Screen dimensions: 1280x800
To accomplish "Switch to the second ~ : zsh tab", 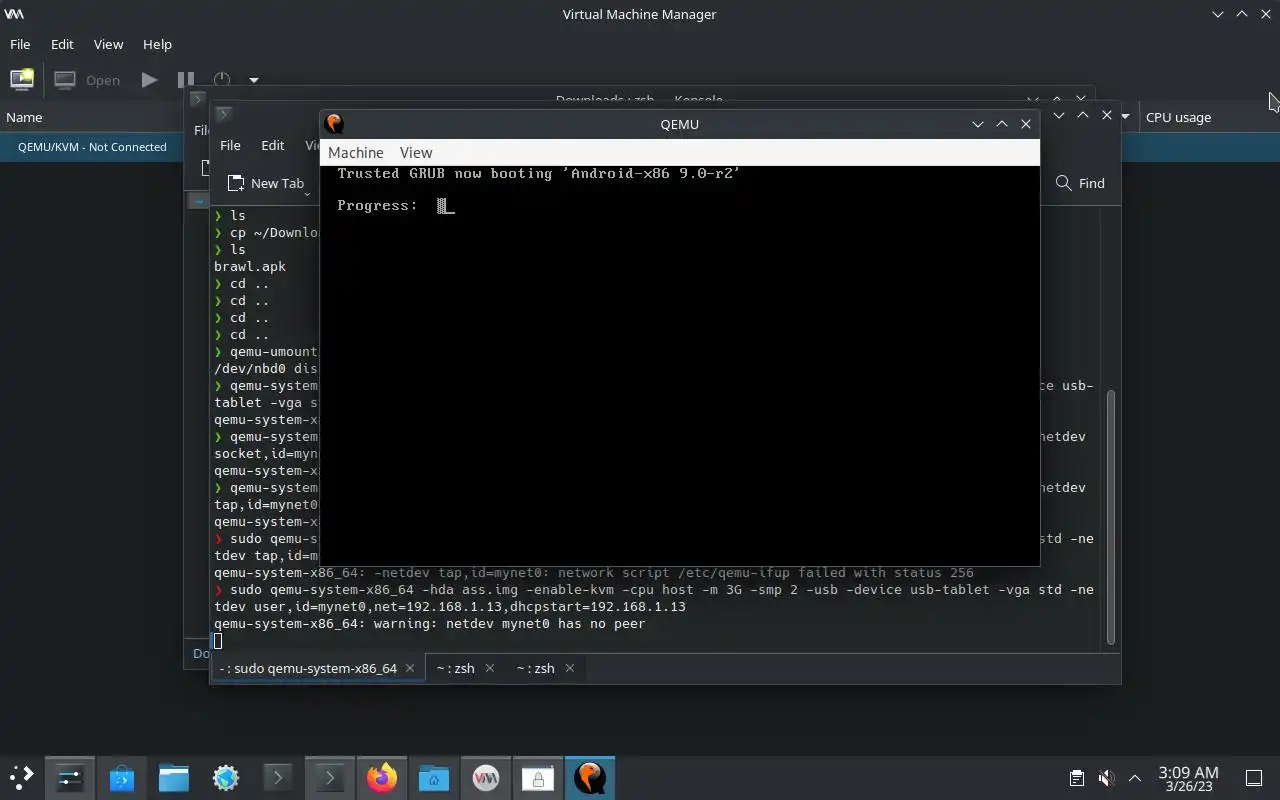I will (x=545, y=668).
